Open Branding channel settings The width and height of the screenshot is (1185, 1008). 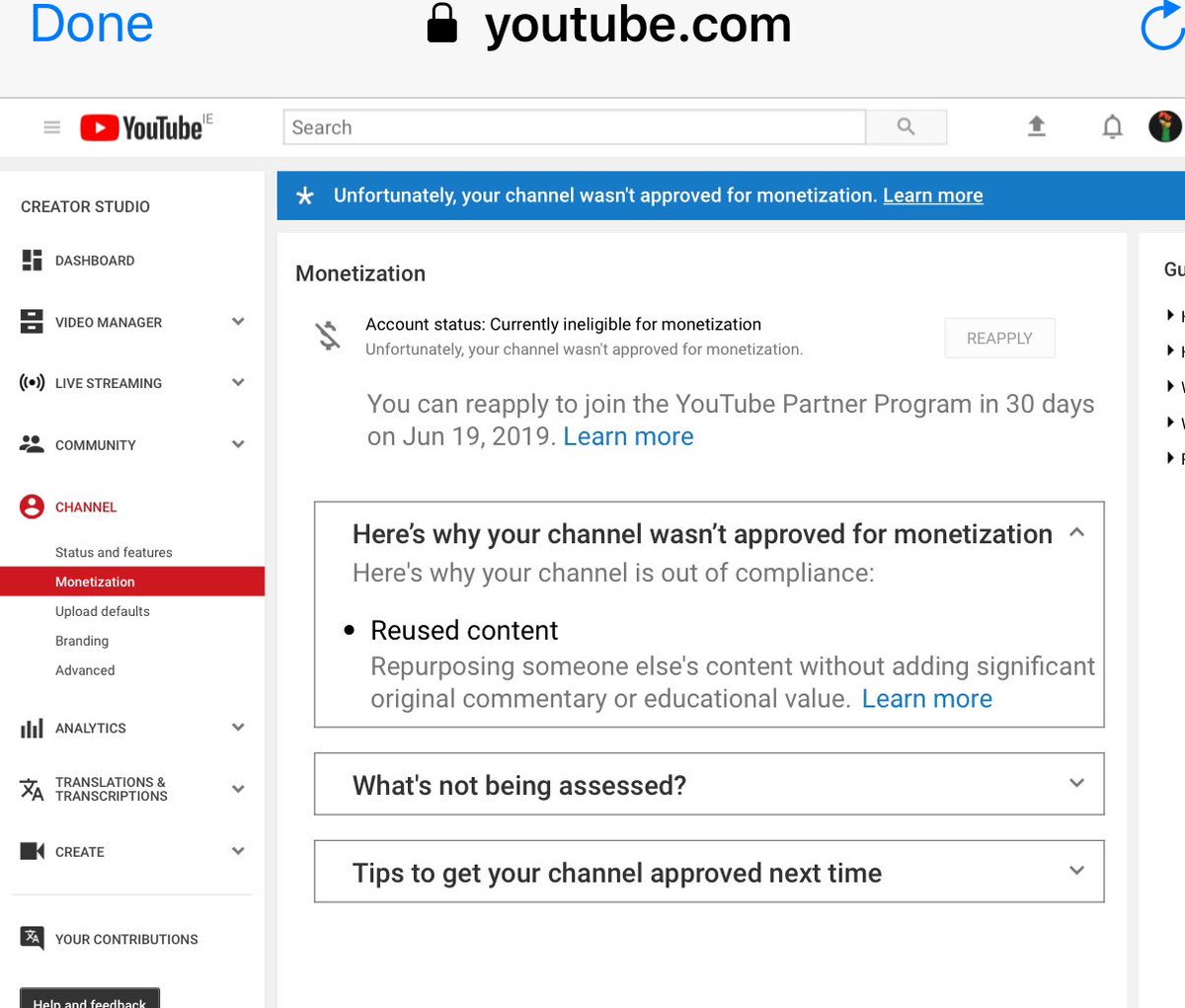pyautogui.click(x=82, y=641)
